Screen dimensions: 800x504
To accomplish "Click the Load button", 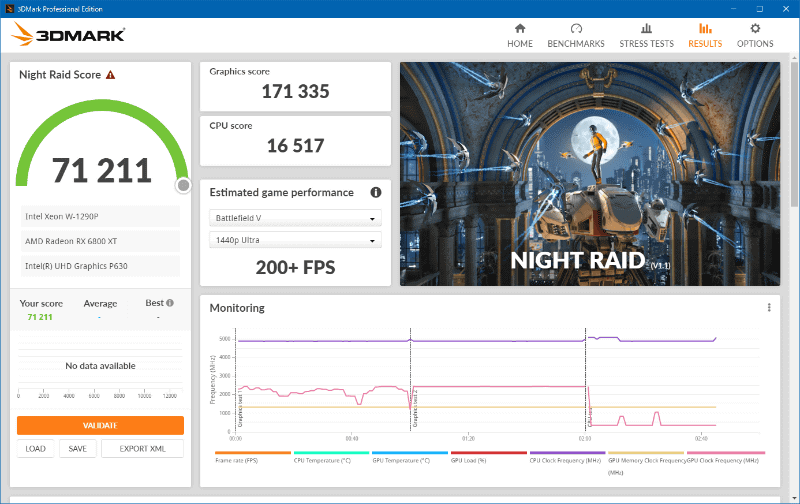I will pos(35,448).
